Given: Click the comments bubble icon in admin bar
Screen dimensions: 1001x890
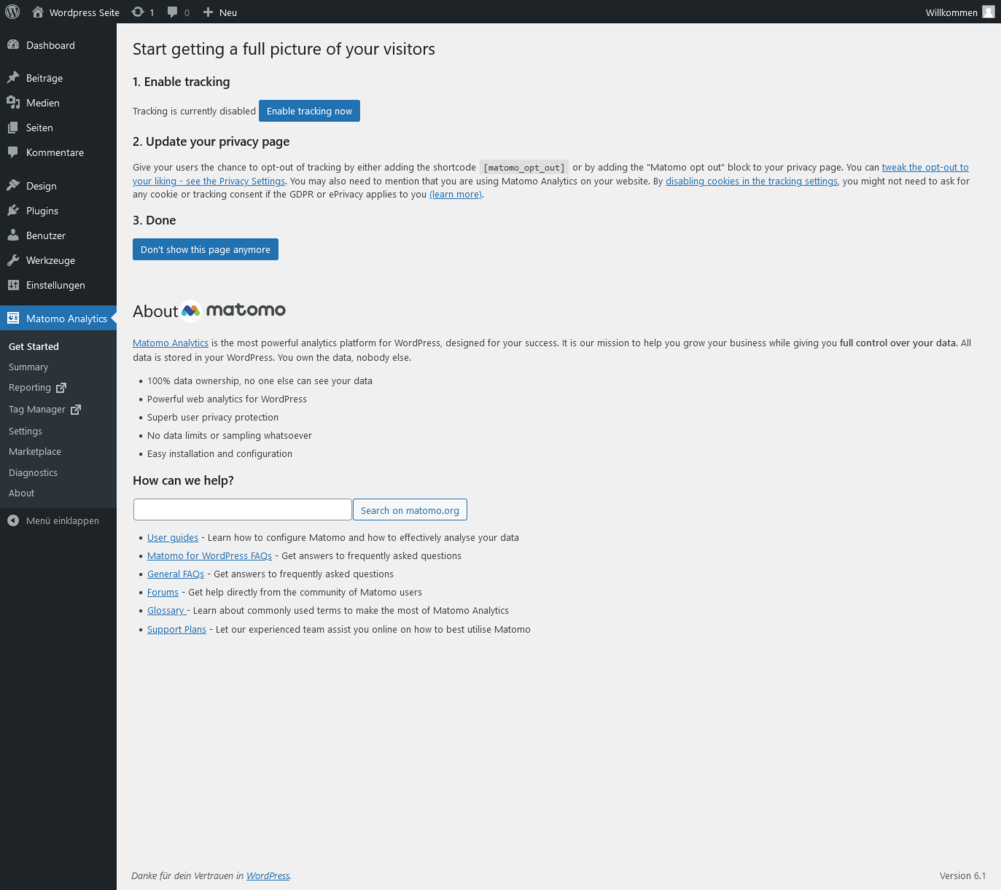Looking at the screenshot, I should [173, 12].
